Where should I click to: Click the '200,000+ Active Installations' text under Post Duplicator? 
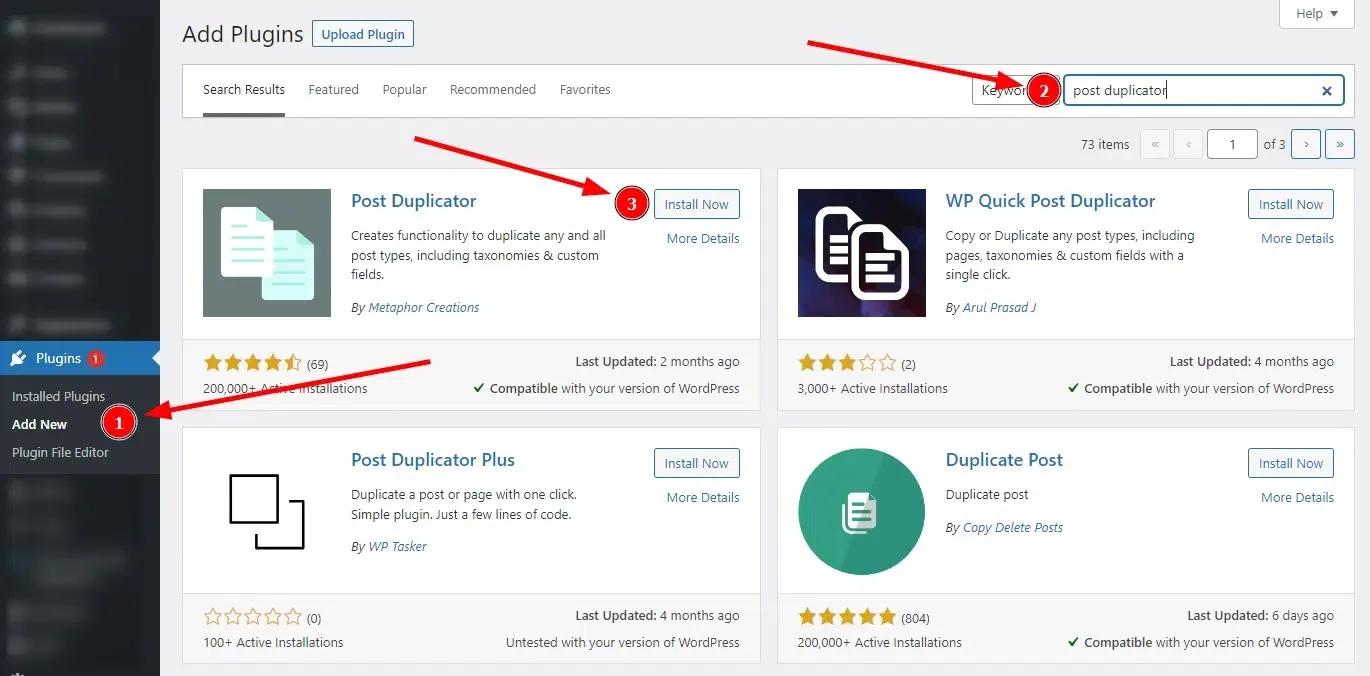coord(285,388)
